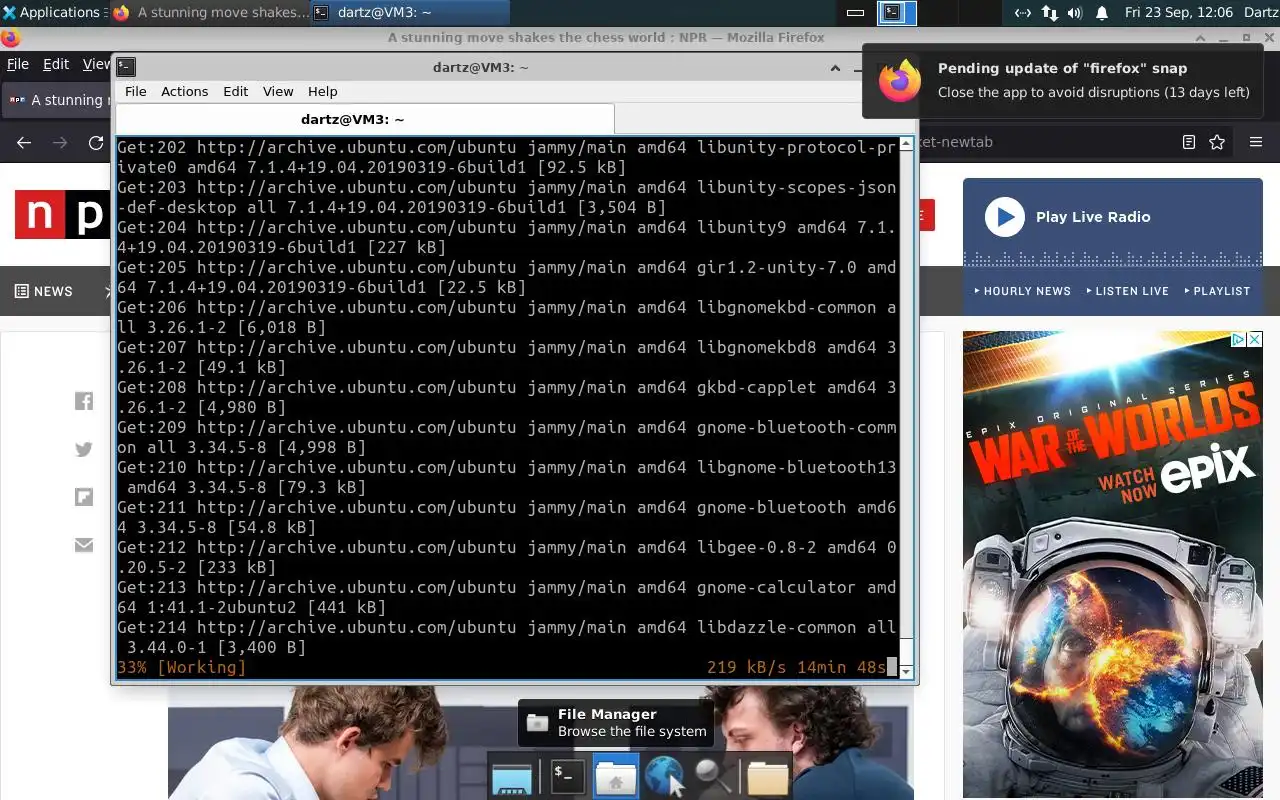
Task: Click the NPR logo
Action: [62, 214]
